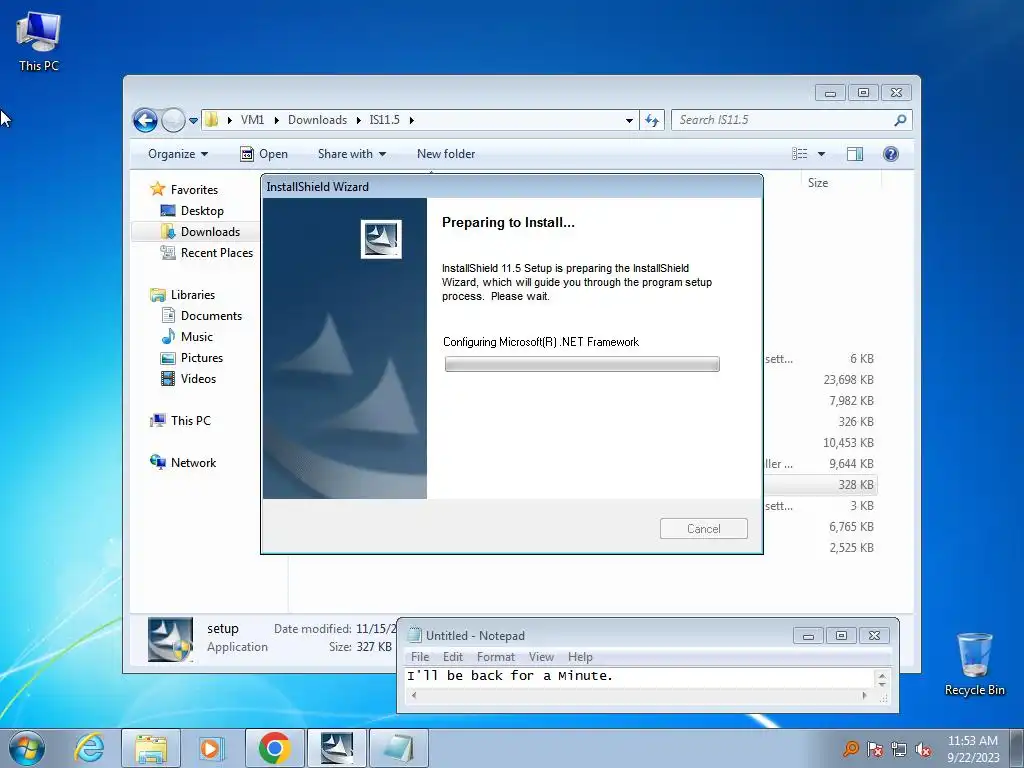Launch Internet Explorer from taskbar

(89, 748)
